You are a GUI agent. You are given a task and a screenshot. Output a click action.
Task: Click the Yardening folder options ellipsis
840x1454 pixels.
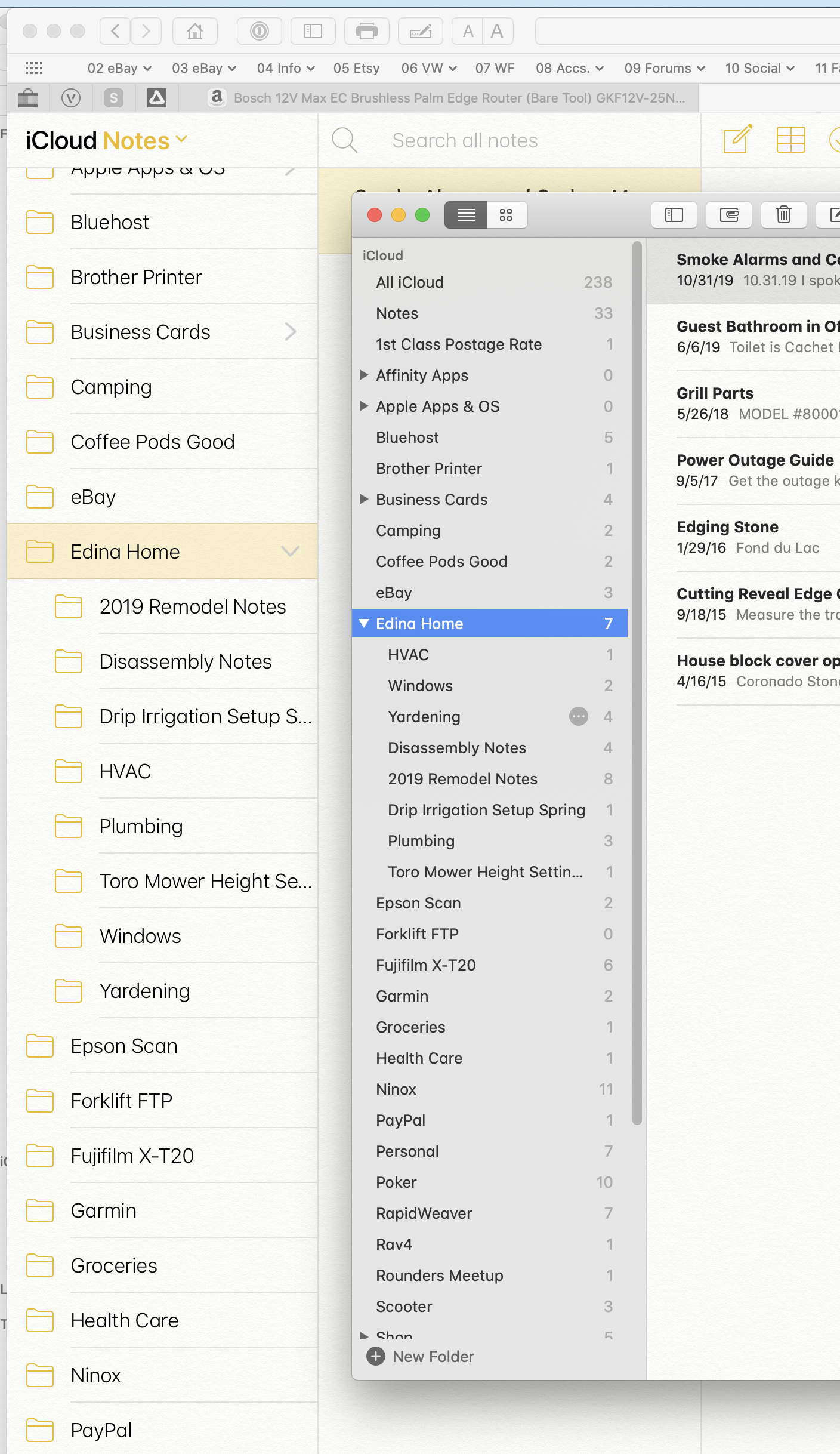coord(579,716)
